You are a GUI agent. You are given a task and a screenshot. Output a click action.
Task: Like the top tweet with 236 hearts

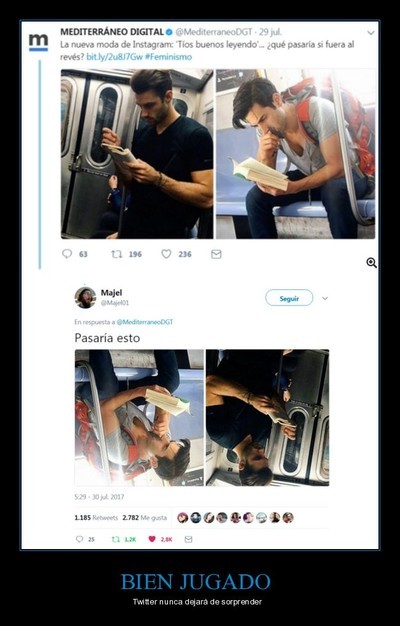pos(166,254)
